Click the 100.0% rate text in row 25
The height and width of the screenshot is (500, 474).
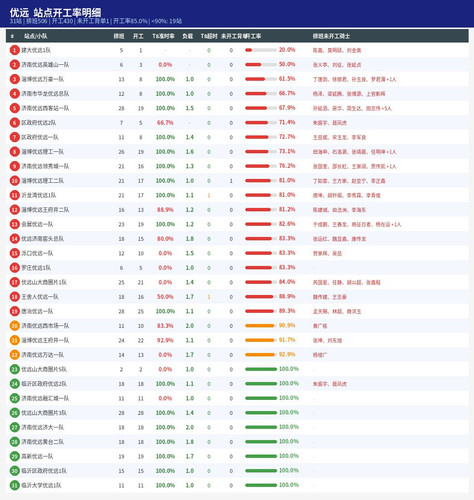(289, 398)
